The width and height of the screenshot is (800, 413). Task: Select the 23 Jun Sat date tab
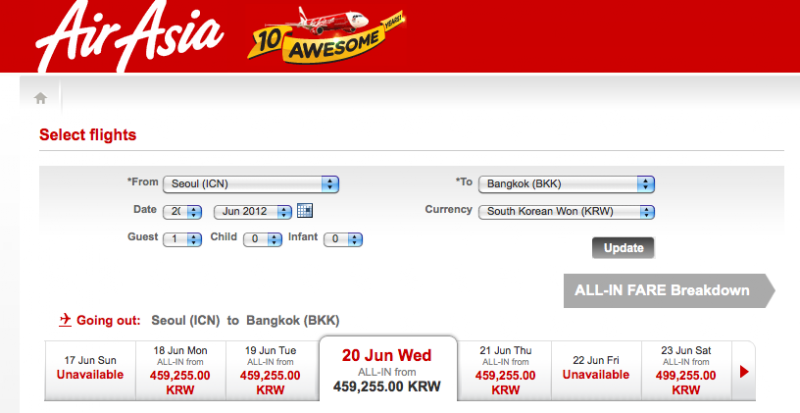pos(686,370)
